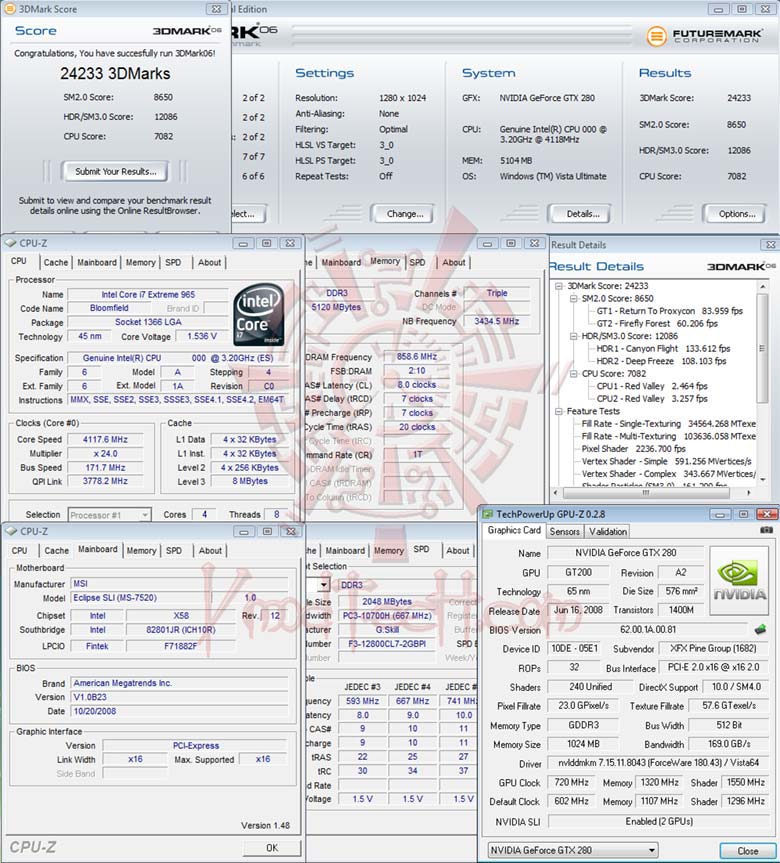The image size is (780, 863).
Task: Click the NVIDIA logo in GPU-Z
Action: coord(739,581)
